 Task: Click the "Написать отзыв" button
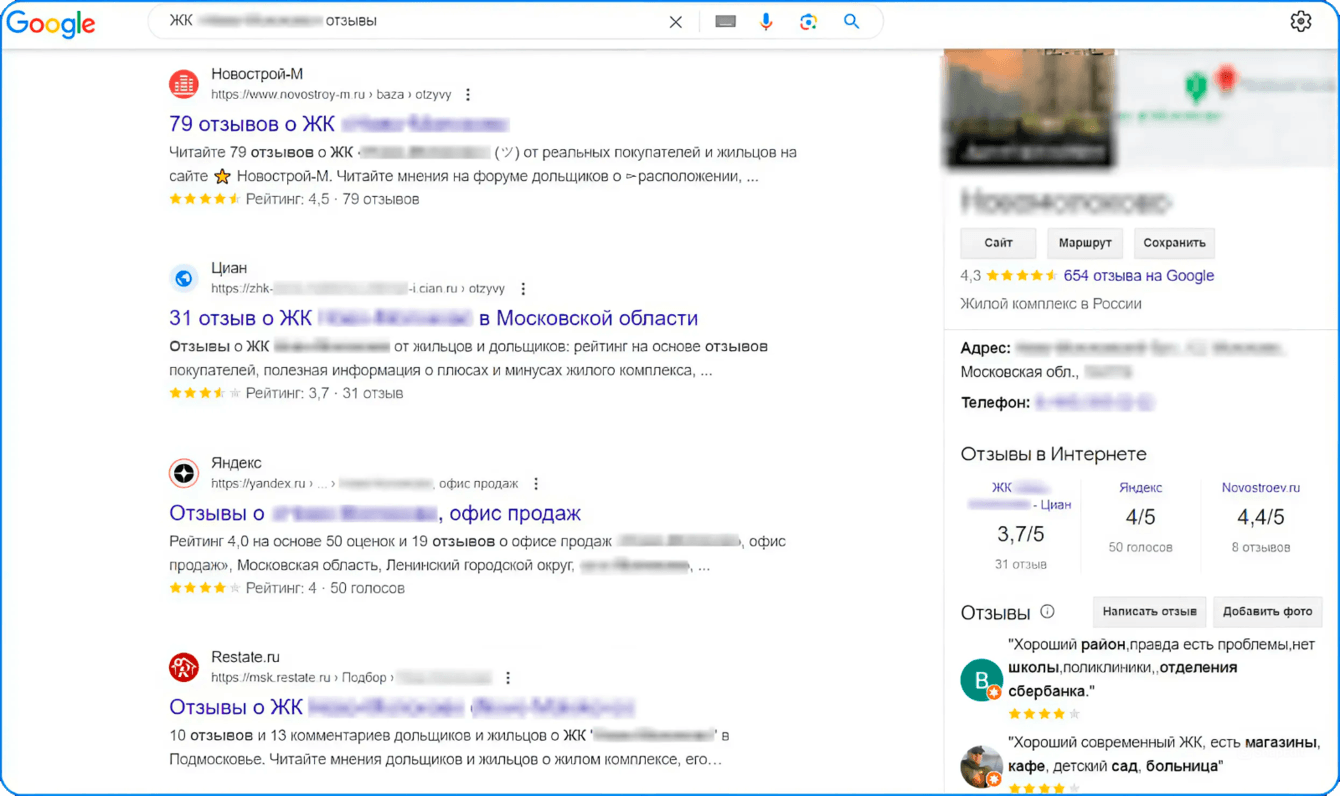[x=1150, y=612]
